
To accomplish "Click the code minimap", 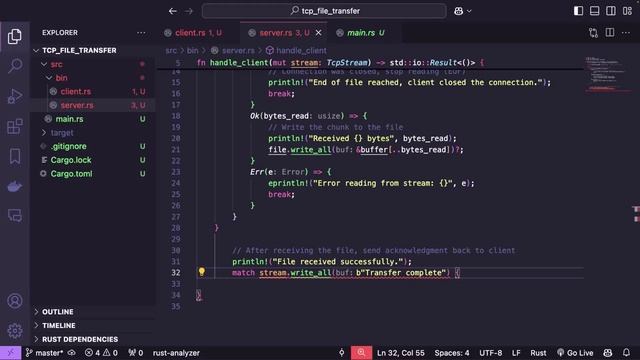I will 607,74.
